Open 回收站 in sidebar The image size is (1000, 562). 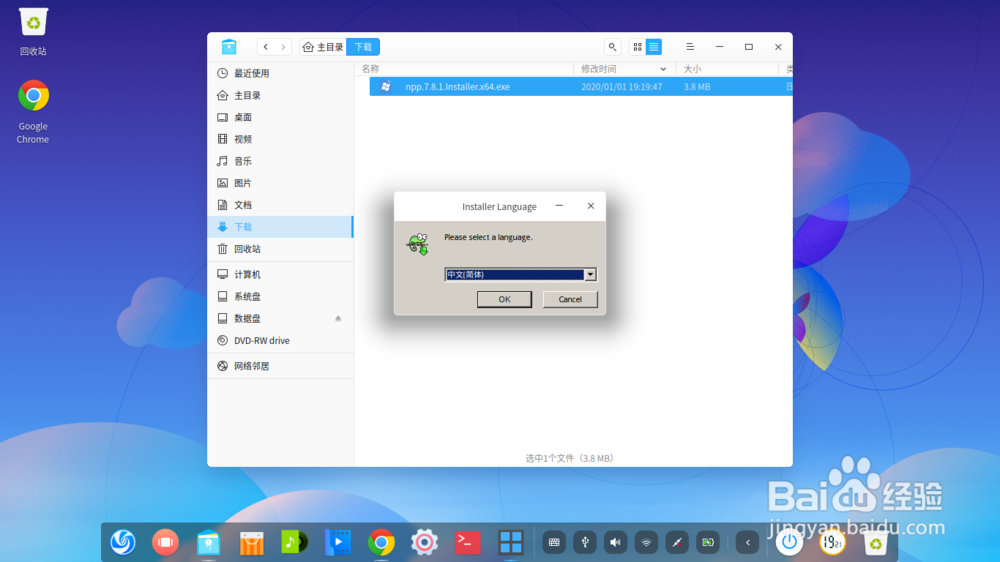[281, 249]
